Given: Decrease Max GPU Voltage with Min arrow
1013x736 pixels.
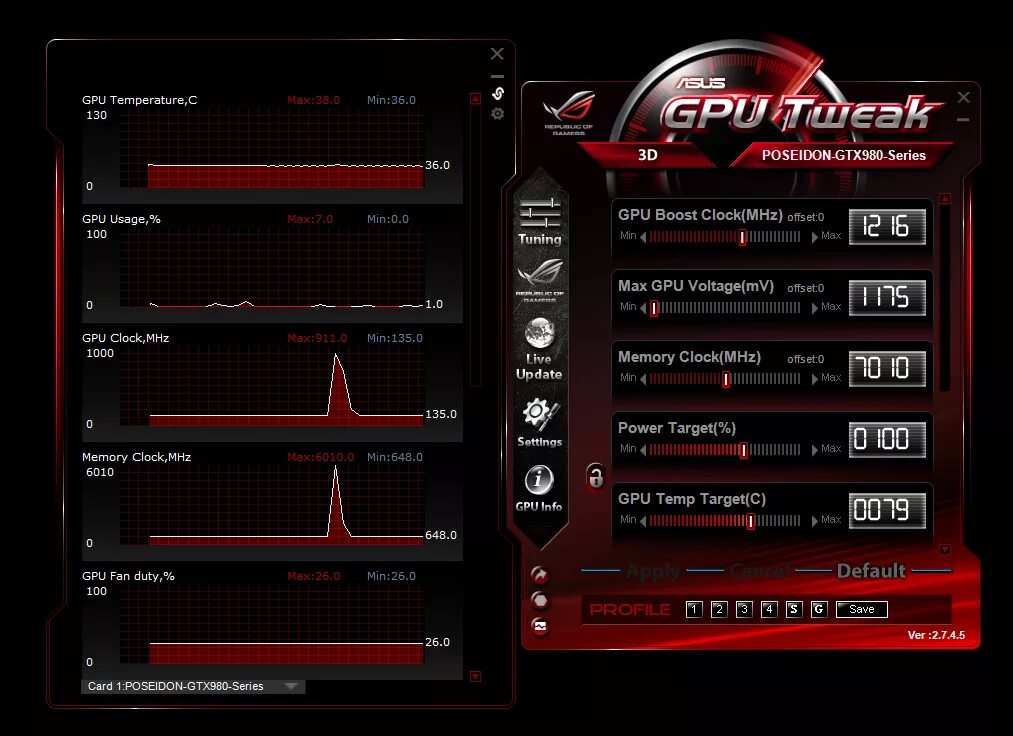Looking at the screenshot, I should (x=643, y=308).
